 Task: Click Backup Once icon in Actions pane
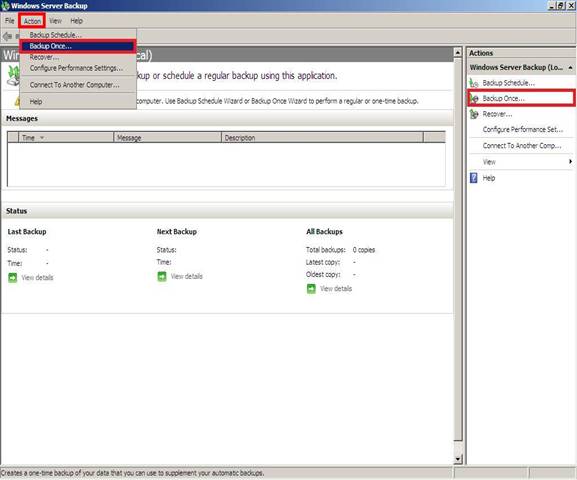tap(474, 99)
